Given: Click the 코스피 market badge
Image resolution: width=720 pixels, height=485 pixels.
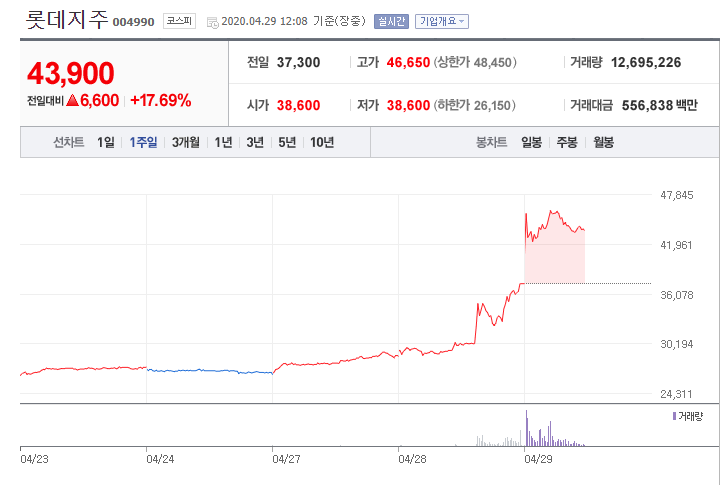Looking at the screenshot, I should tap(179, 21).
